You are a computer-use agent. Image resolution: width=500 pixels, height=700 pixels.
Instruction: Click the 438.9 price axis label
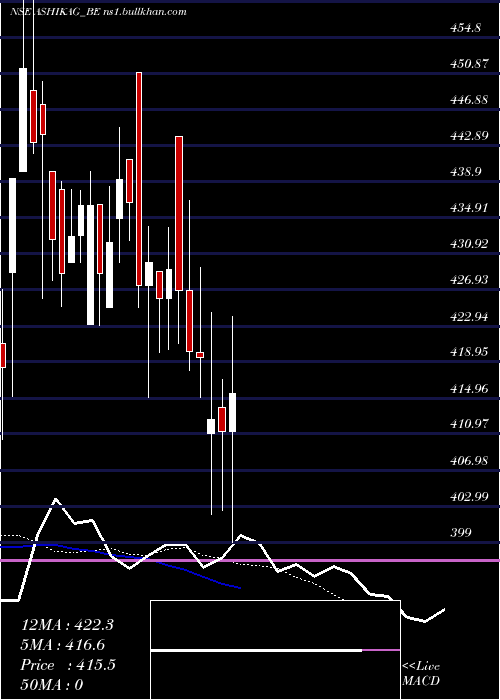pos(465,172)
